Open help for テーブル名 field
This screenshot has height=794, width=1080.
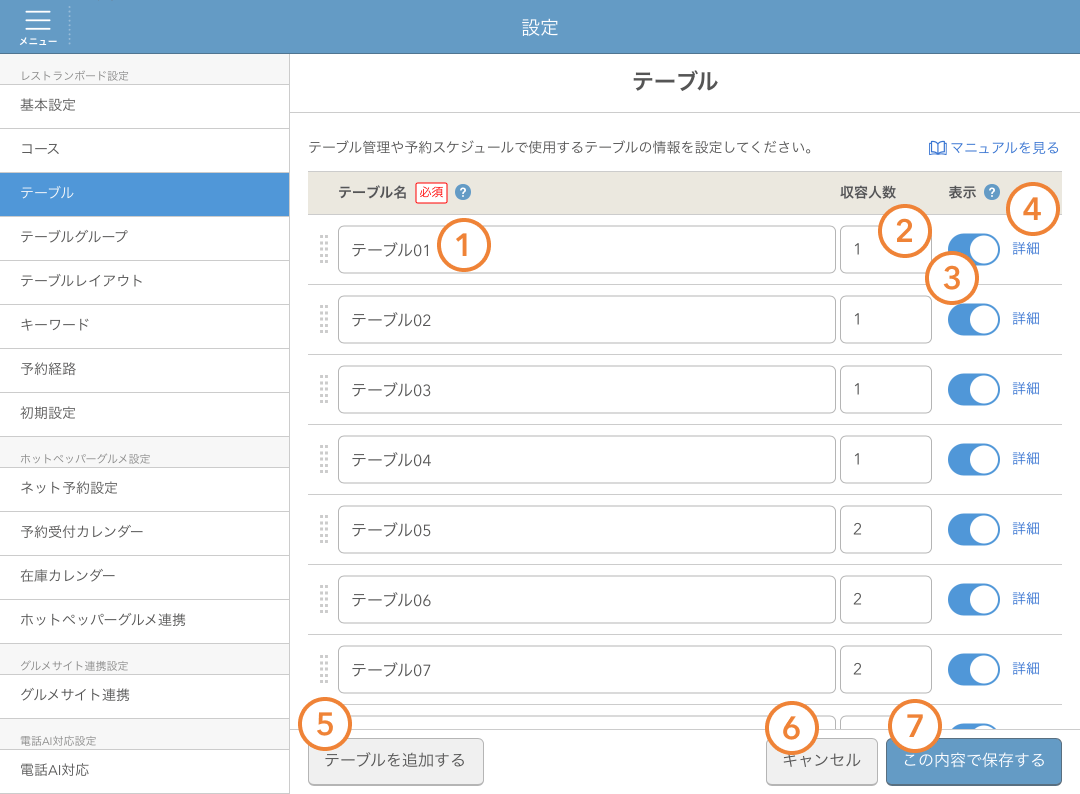coord(462,192)
